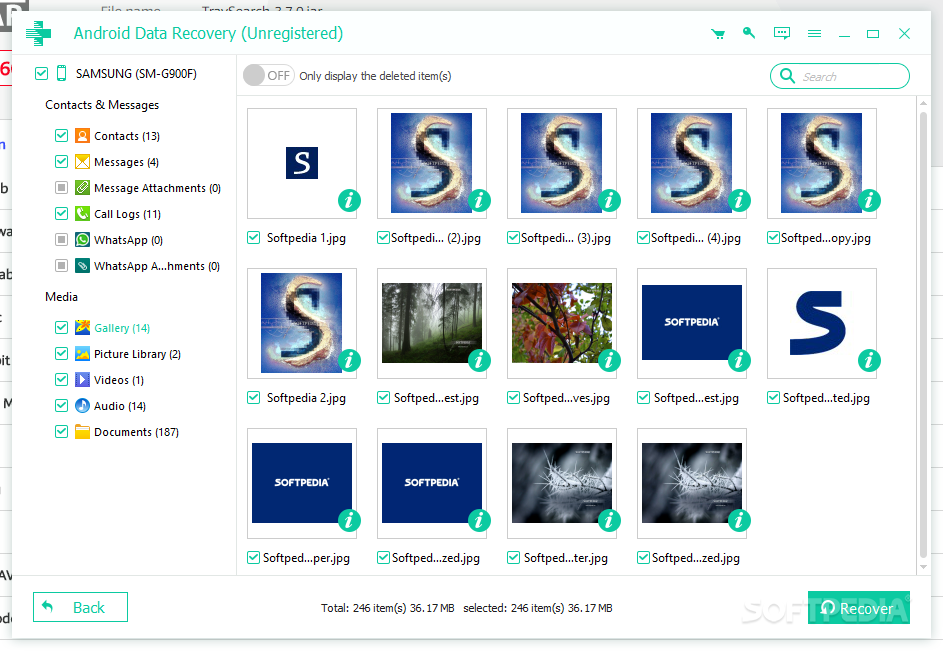Select the Softped...ter.jpg frost thumbnail
Viewport: 943px width, 651px height.
coord(562,483)
